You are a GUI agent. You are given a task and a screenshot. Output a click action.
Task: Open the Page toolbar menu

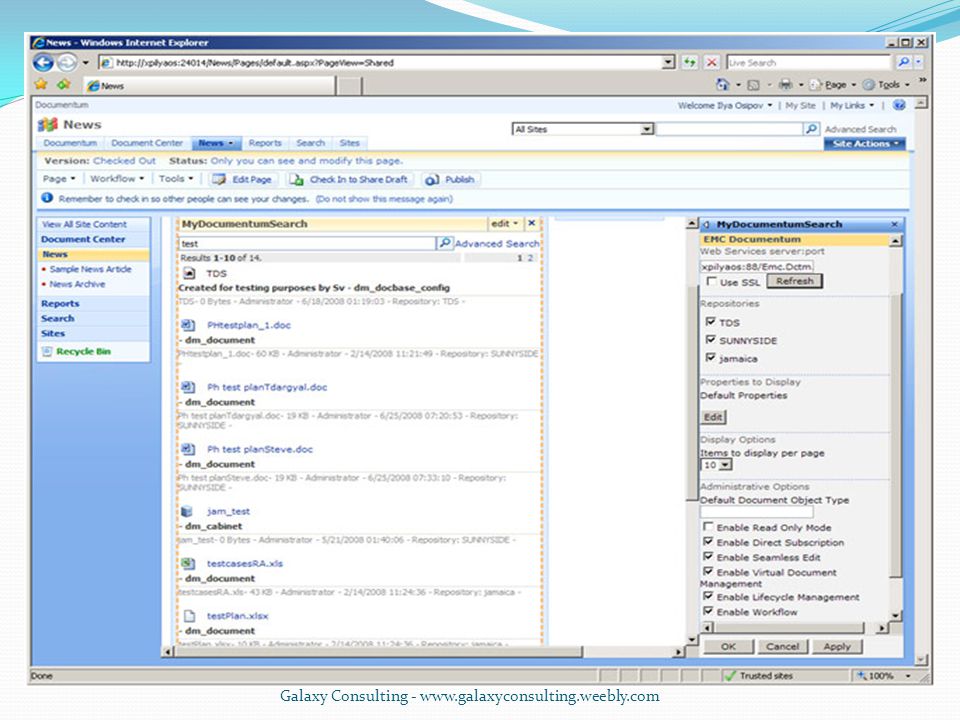click(x=59, y=179)
